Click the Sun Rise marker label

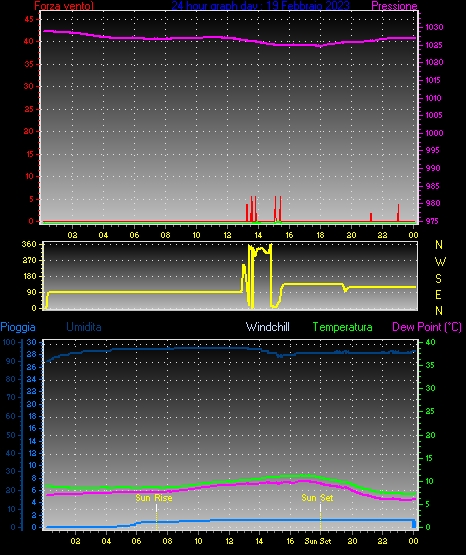(154, 498)
